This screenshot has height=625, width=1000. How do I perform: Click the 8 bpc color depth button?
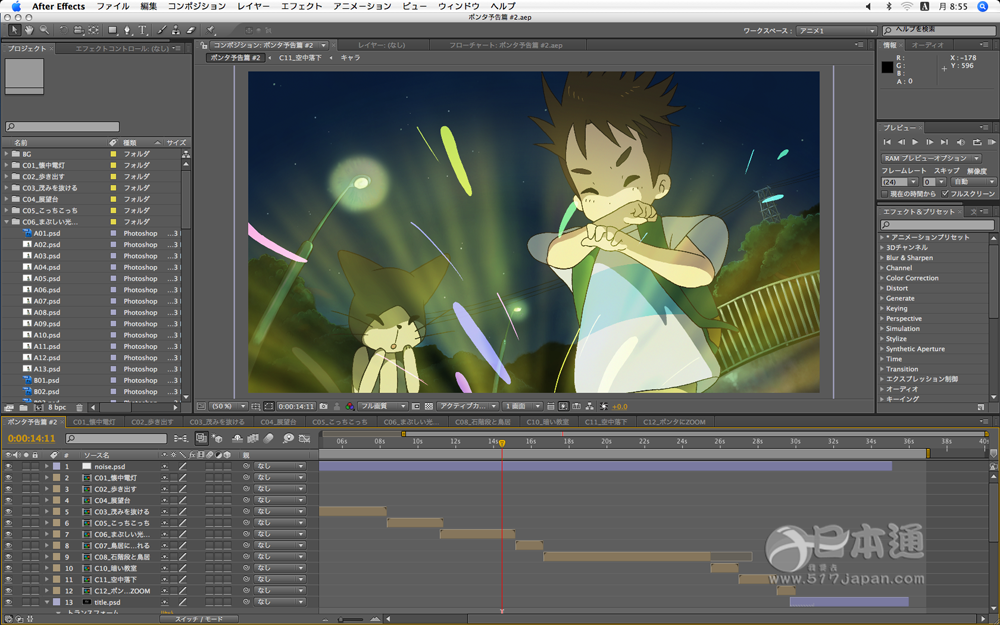57,408
